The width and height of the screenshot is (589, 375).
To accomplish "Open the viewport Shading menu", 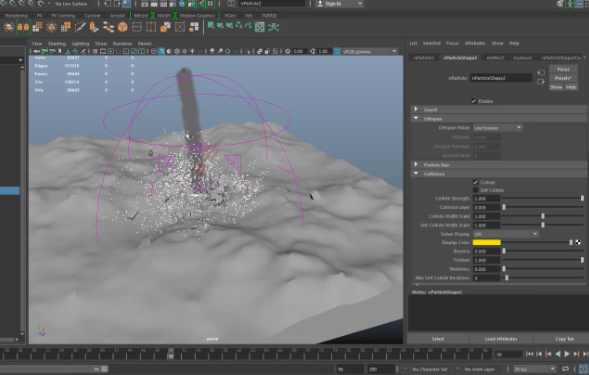I will pos(57,44).
